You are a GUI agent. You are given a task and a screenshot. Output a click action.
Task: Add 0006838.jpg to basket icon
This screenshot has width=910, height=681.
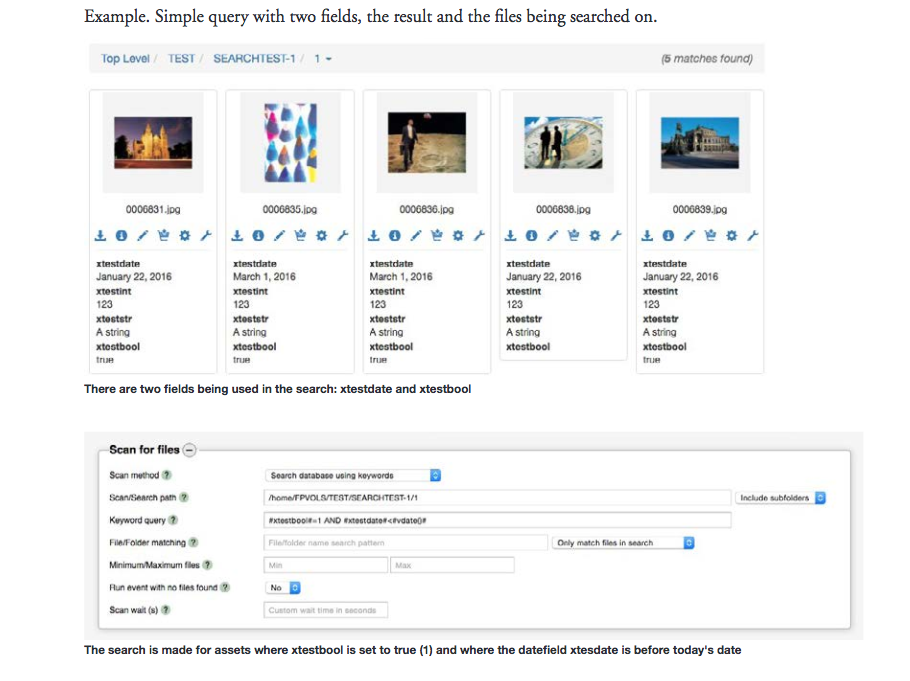pyautogui.click(x=571, y=235)
